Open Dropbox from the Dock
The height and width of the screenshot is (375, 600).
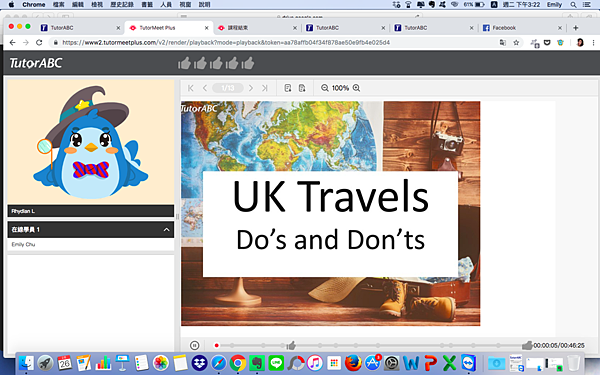[199, 363]
